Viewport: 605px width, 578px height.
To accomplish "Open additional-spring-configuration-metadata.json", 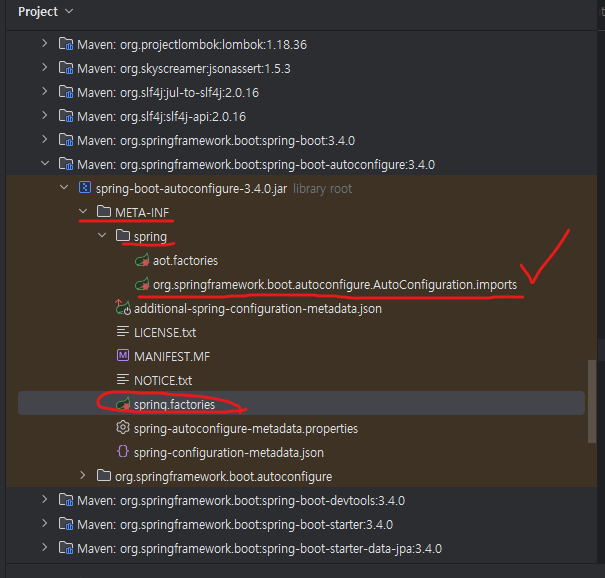I will [258, 309].
